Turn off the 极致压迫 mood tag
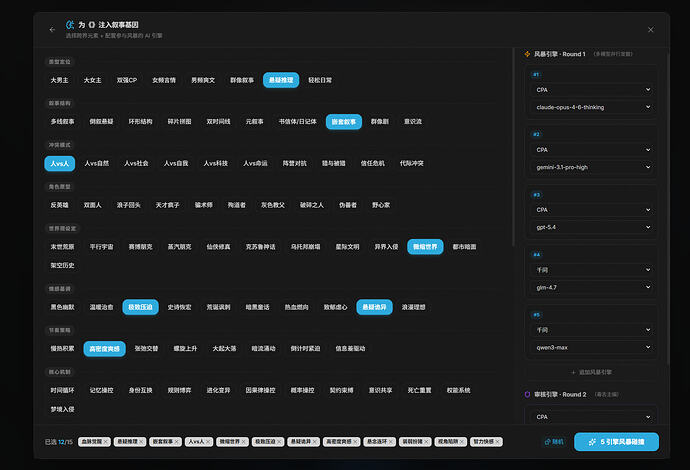 140,307
